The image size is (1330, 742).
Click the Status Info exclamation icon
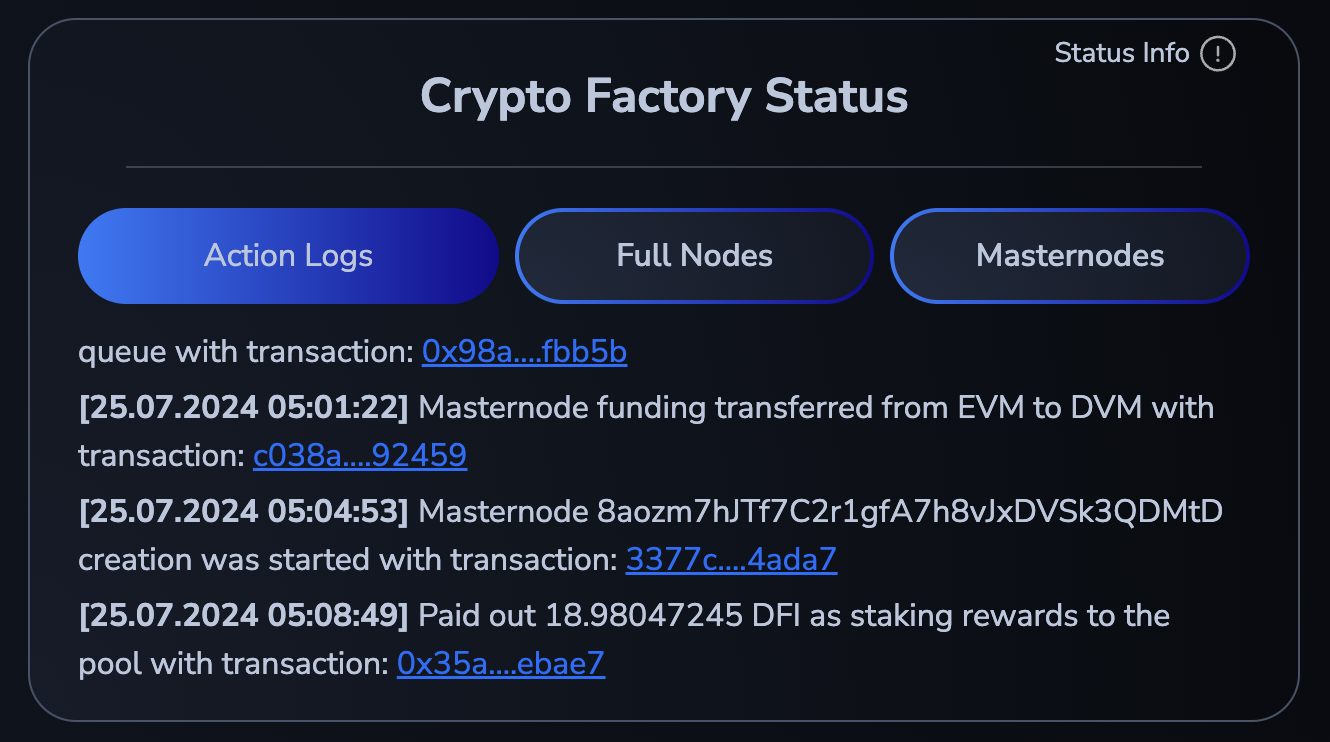(x=1218, y=53)
